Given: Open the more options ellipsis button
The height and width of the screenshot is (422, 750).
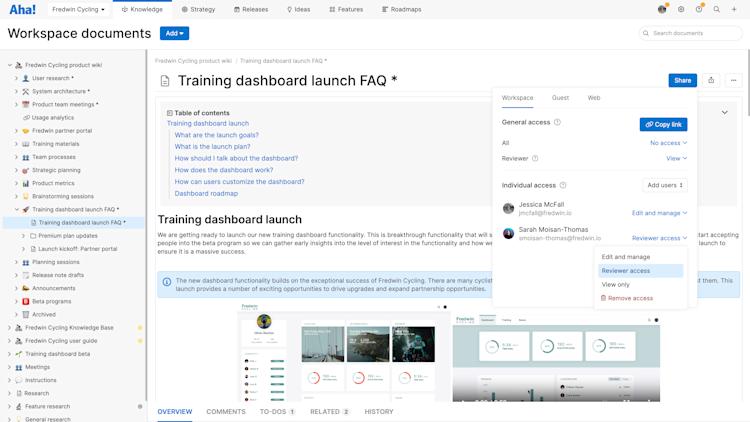Looking at the screenshot, I should click(x=733, y=80).
